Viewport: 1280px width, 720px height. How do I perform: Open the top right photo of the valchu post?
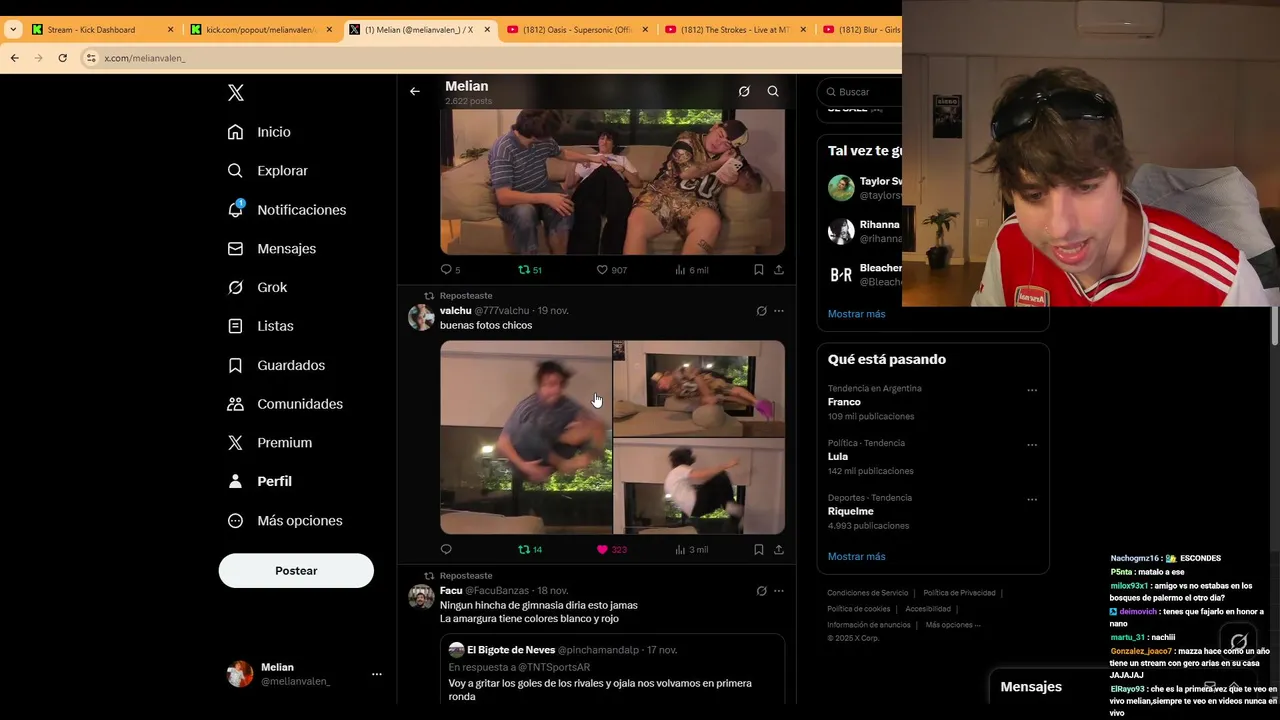[699, 389]
